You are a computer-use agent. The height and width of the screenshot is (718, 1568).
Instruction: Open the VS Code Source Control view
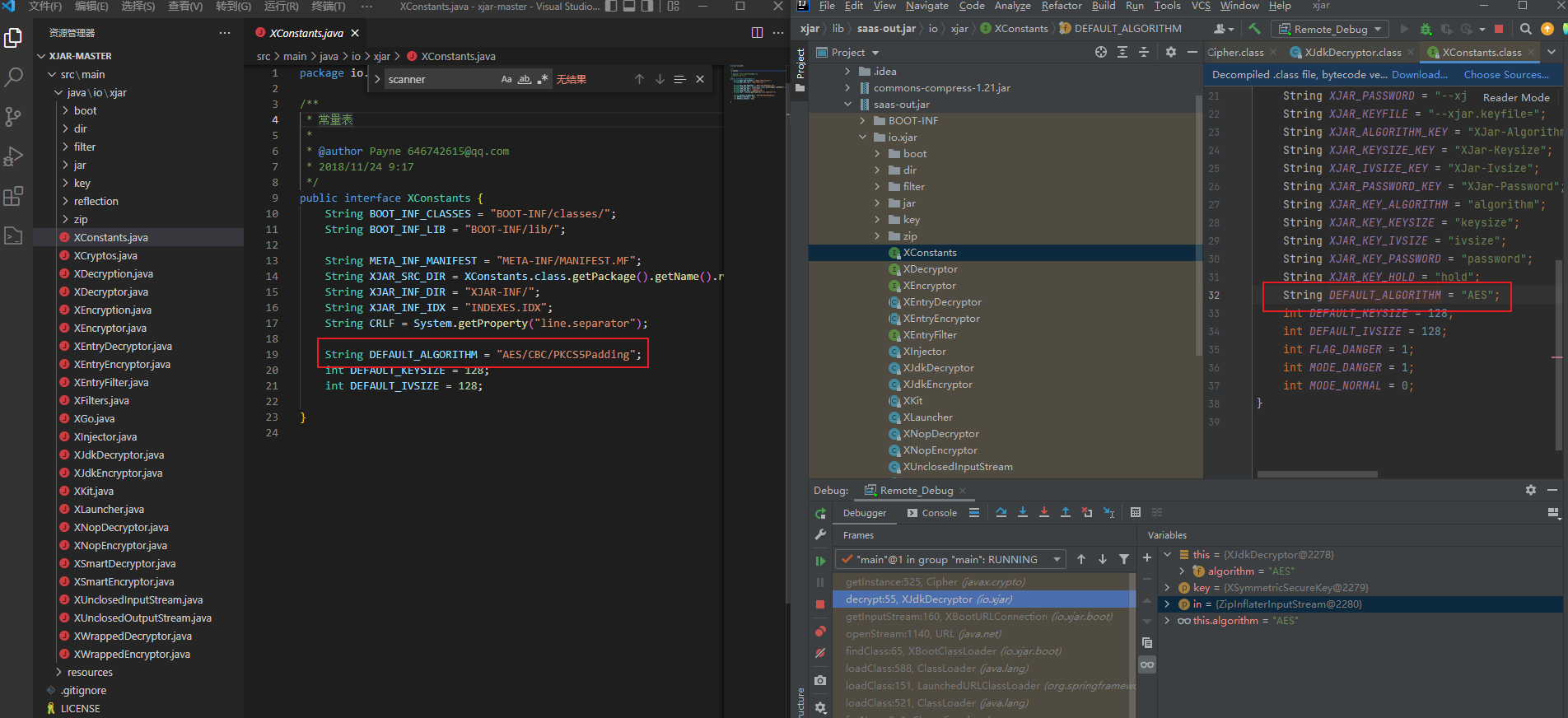[13, 117]
